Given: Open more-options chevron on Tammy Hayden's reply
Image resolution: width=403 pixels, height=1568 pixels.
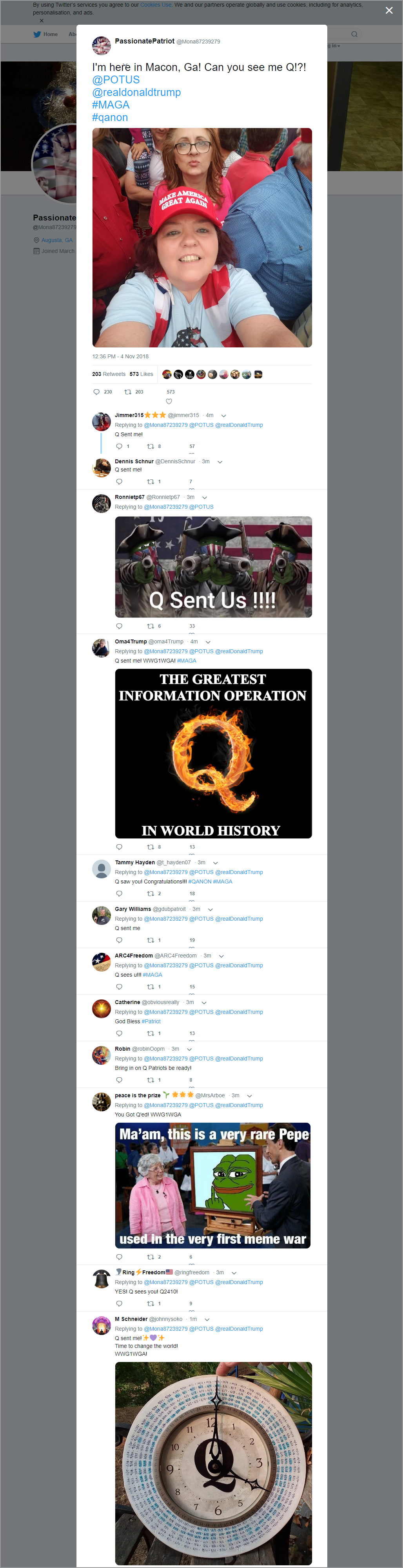Looking at the screenshot, I should pyautogui.click(x=215, y=863).
